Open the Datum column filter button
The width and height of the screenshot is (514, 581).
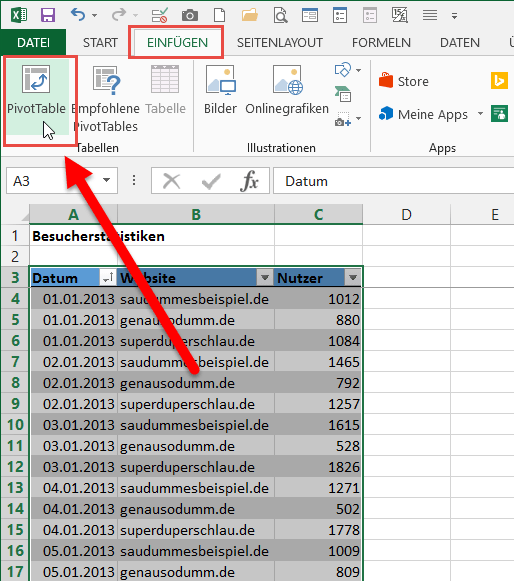coord(108,278)
